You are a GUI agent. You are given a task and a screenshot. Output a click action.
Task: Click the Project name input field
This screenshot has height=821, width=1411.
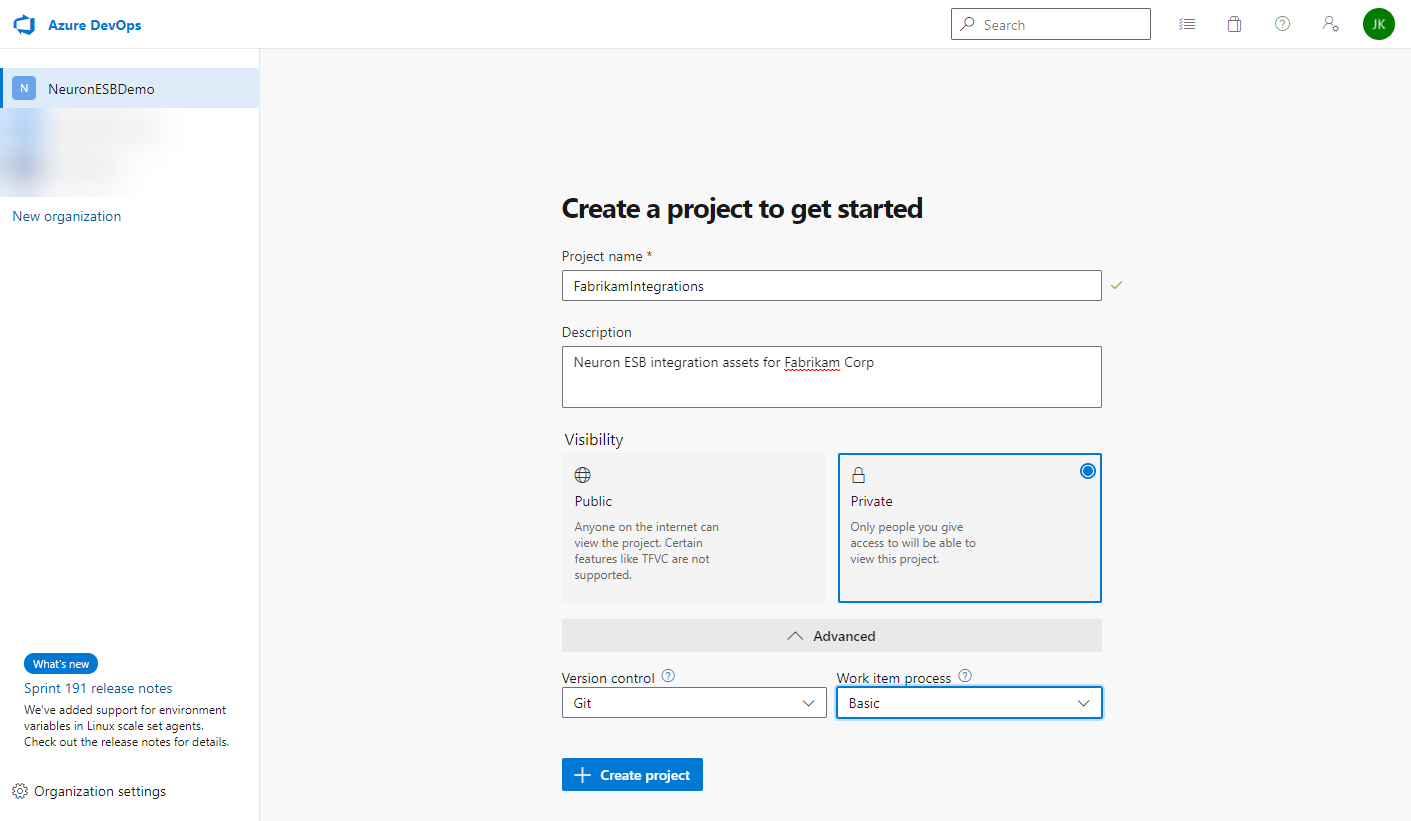(x=832, y=286)
